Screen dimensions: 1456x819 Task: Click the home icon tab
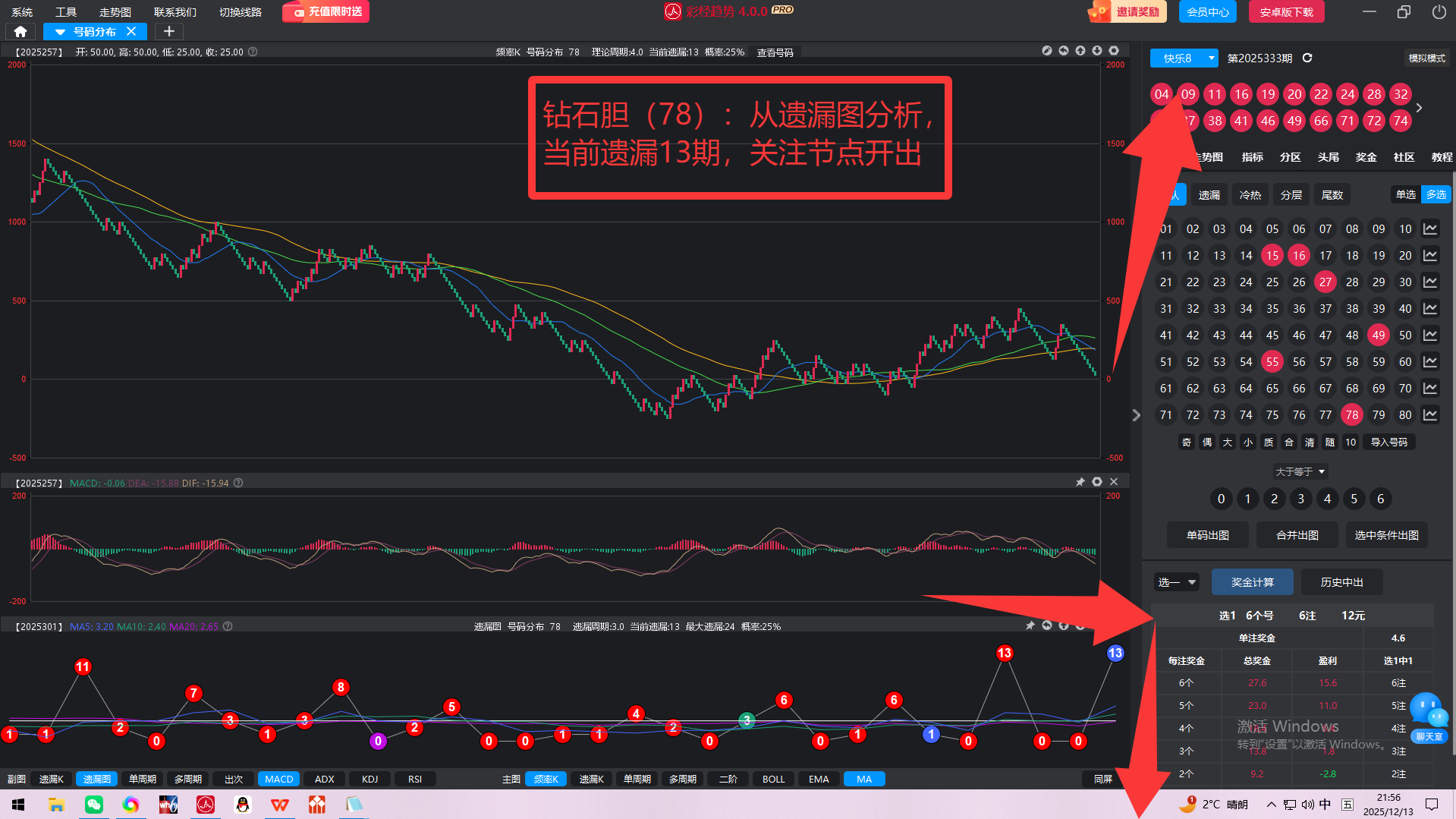tap(20, 32)
